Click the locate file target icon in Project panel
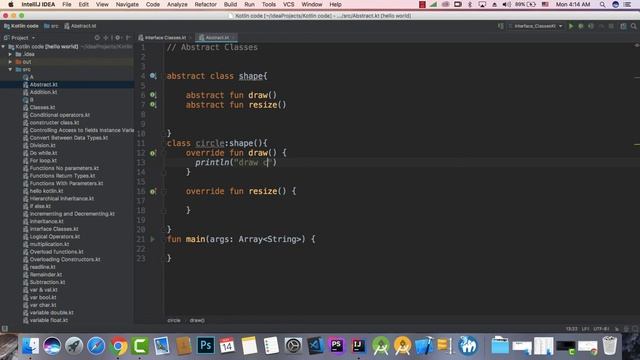The height and width of the screenshot is (360, 640). point(97,38)
